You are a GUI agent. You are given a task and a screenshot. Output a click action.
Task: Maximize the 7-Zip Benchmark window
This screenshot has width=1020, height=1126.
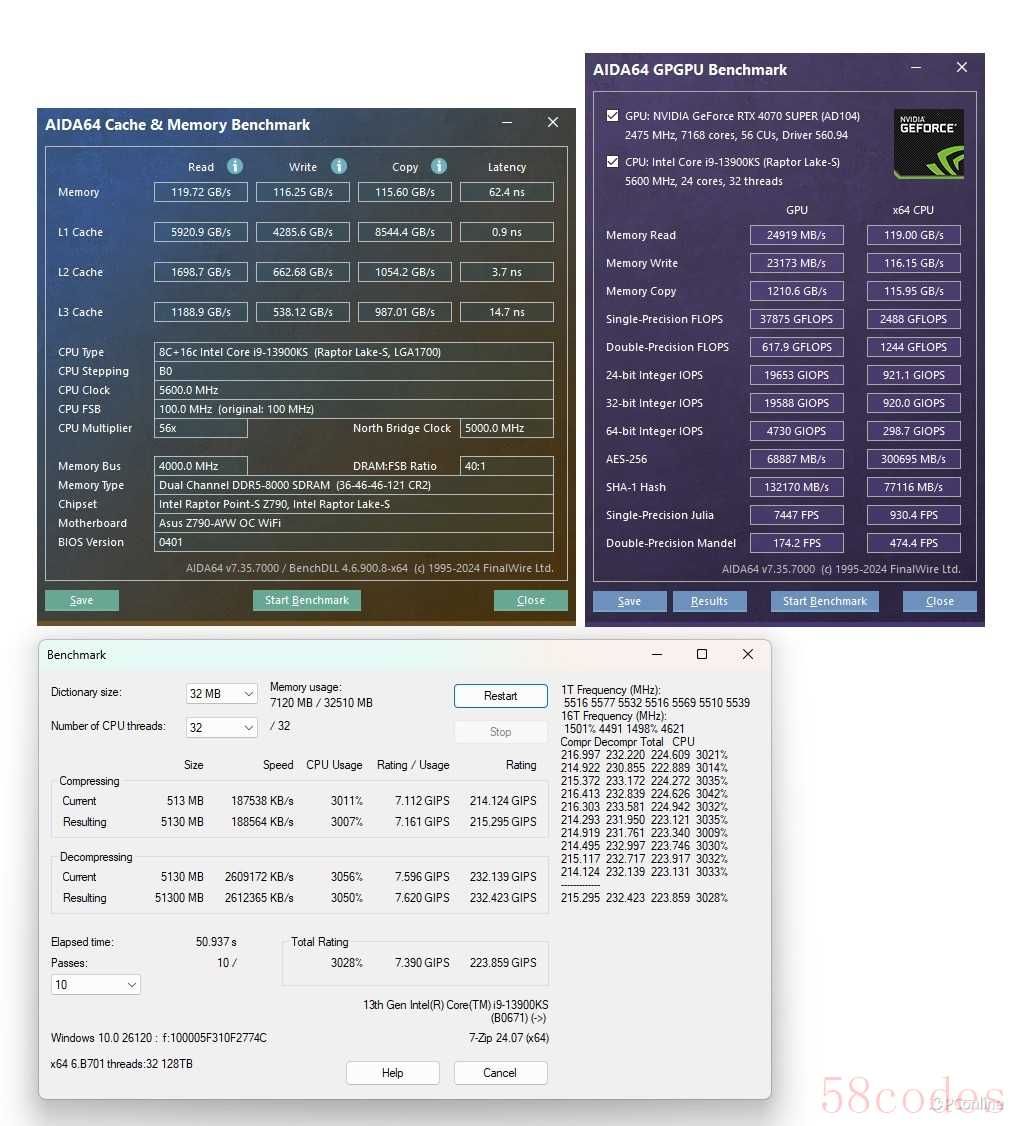tap(702, 654)
